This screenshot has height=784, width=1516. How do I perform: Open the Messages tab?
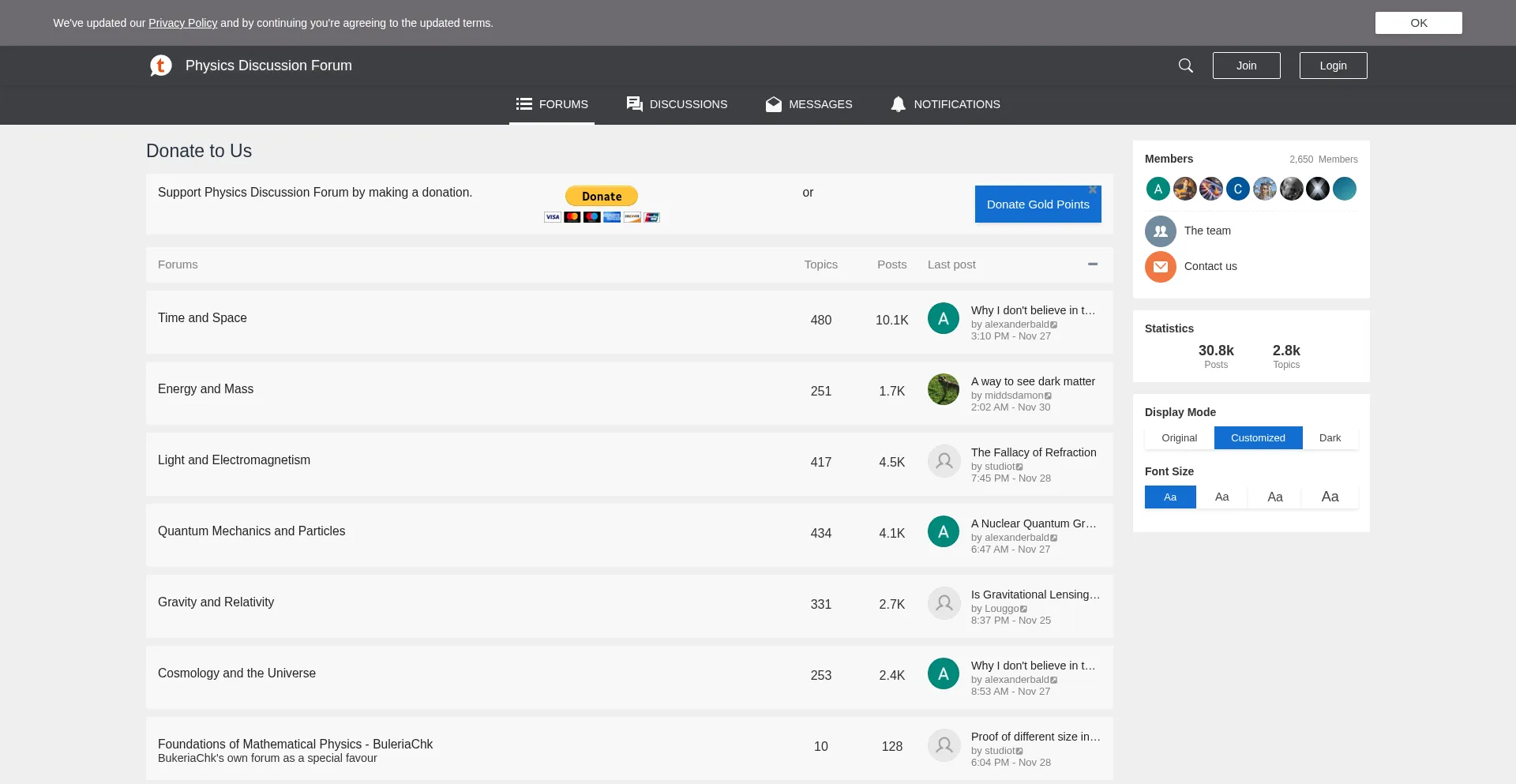(x=809, y=104)
